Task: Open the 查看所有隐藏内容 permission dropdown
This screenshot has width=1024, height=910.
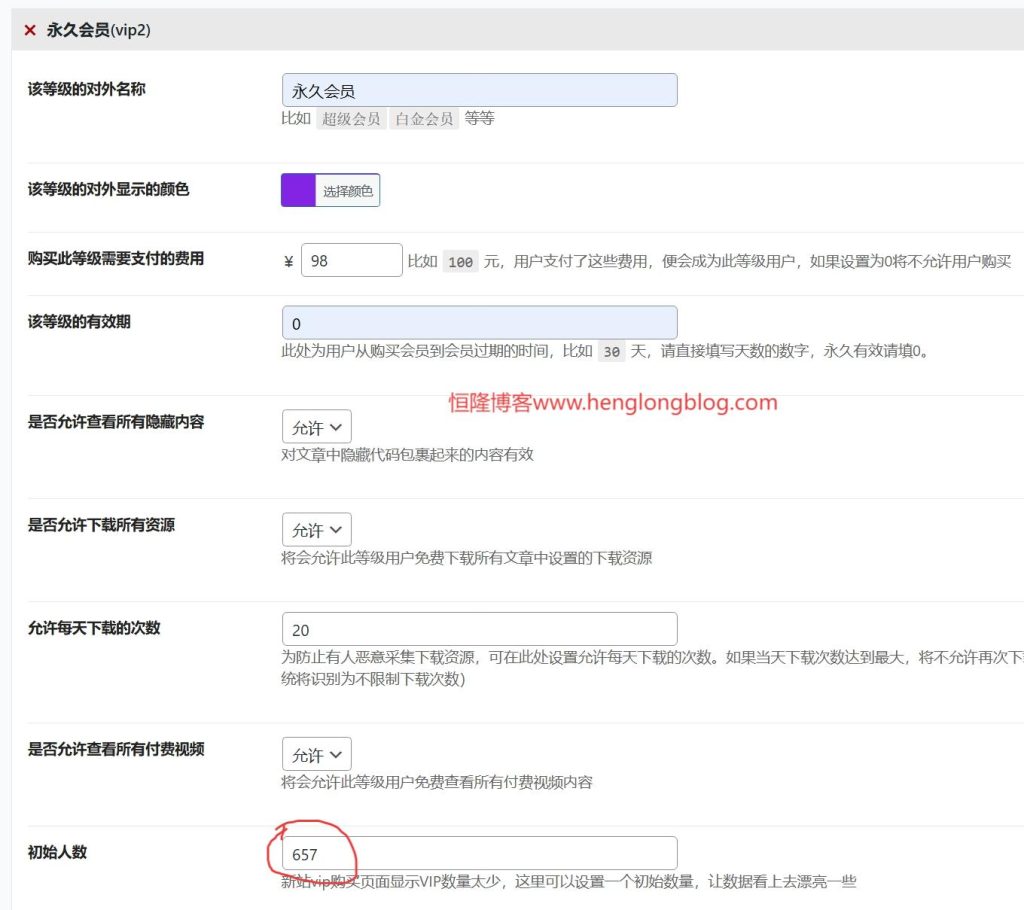Action: tap(316, 427)
